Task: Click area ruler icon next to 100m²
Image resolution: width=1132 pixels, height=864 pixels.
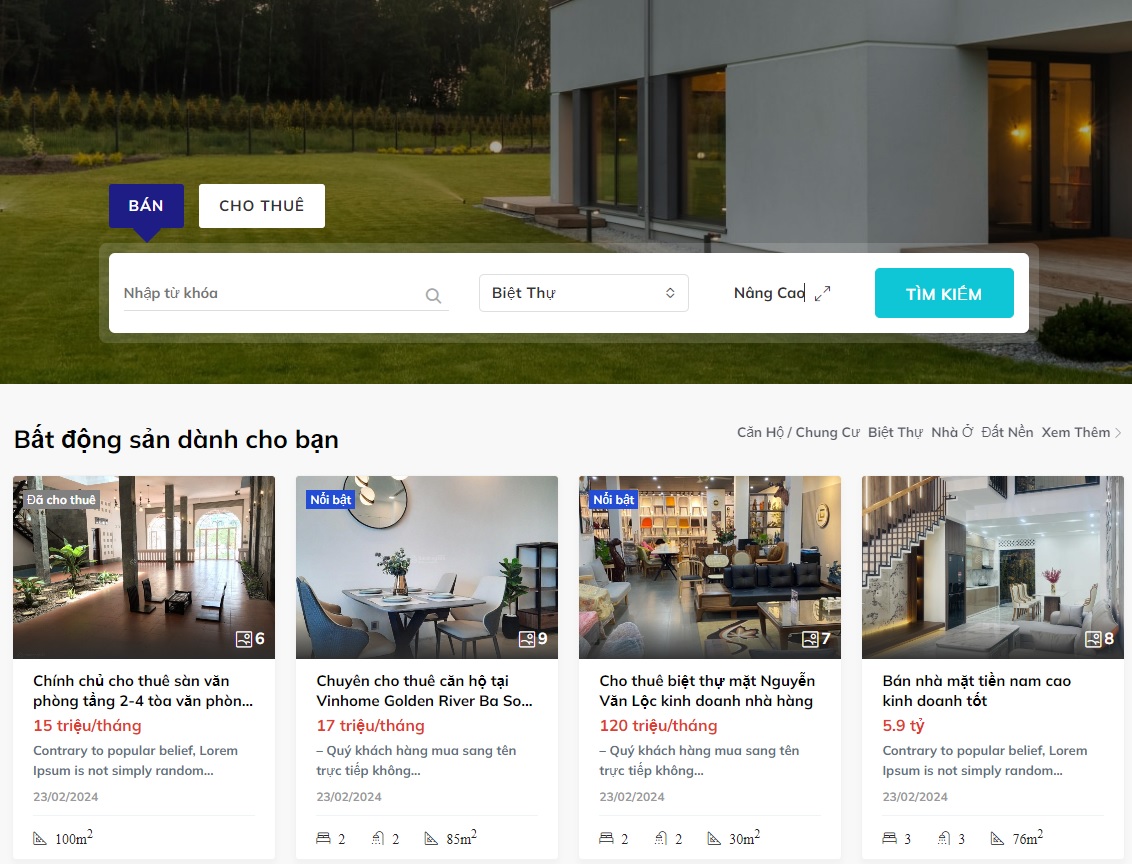Action: pyautogui.click(x=40, y=838)
